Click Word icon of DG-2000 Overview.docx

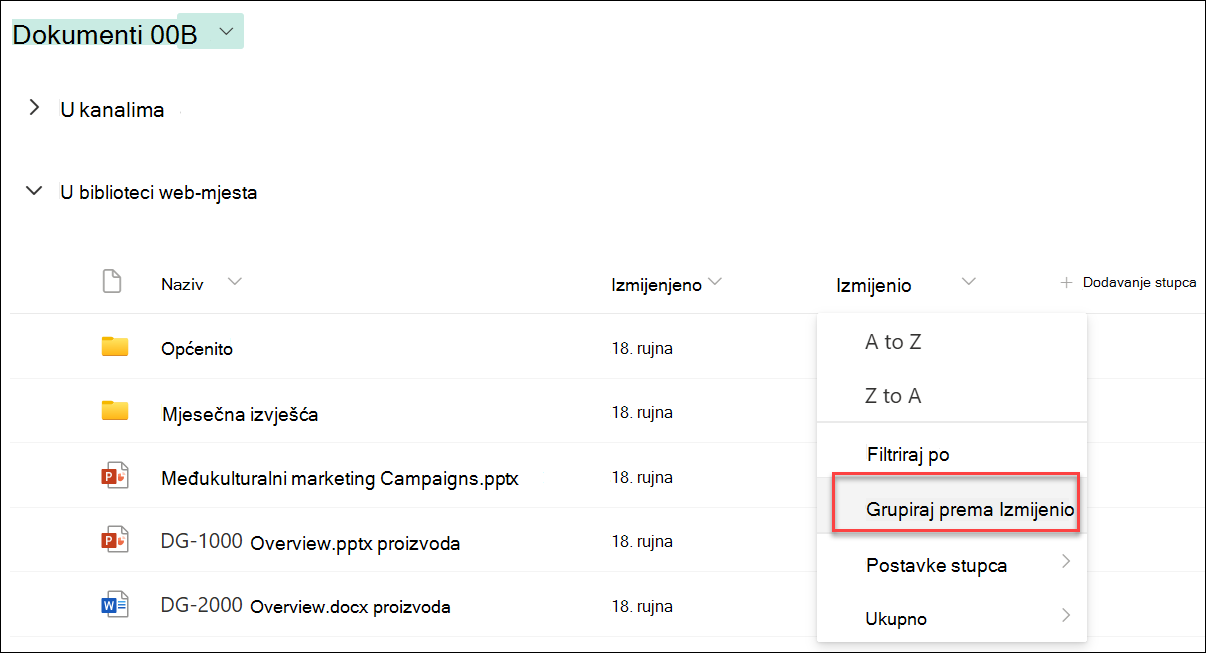tap(115, 605)
